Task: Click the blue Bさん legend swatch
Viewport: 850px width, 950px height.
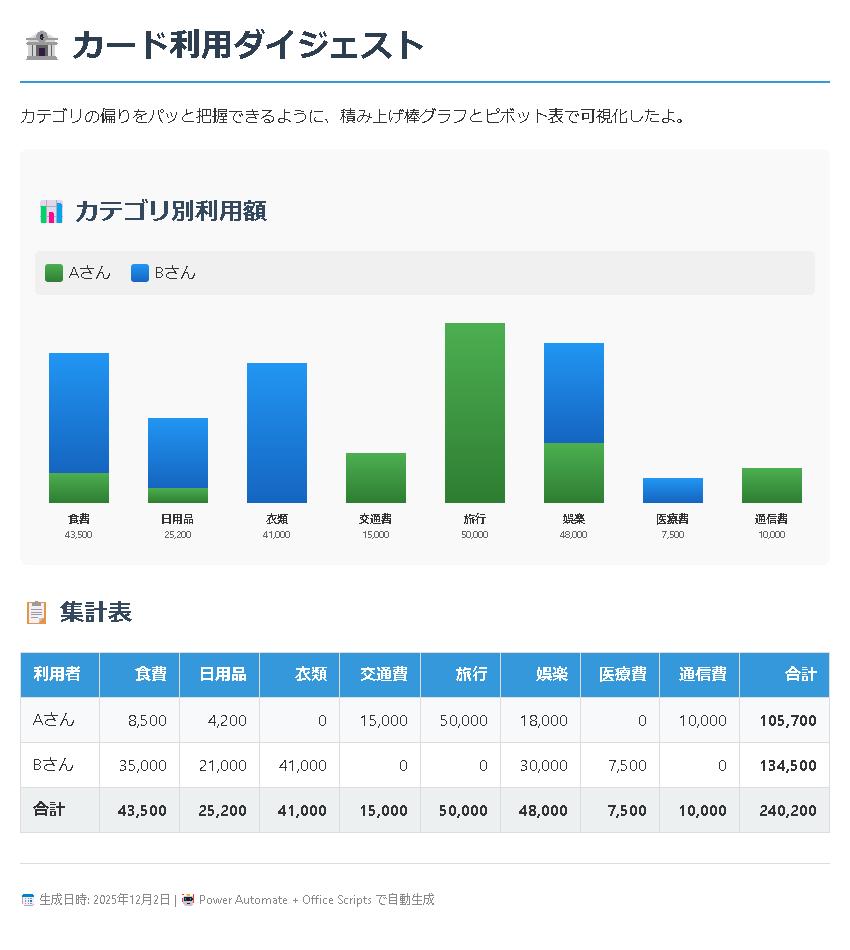Action: [140, 273]
